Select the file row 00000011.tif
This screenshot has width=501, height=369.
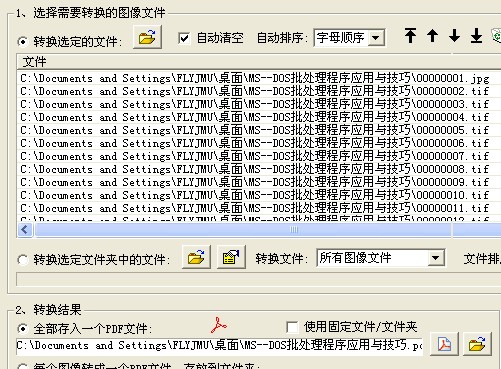(259, 208)
